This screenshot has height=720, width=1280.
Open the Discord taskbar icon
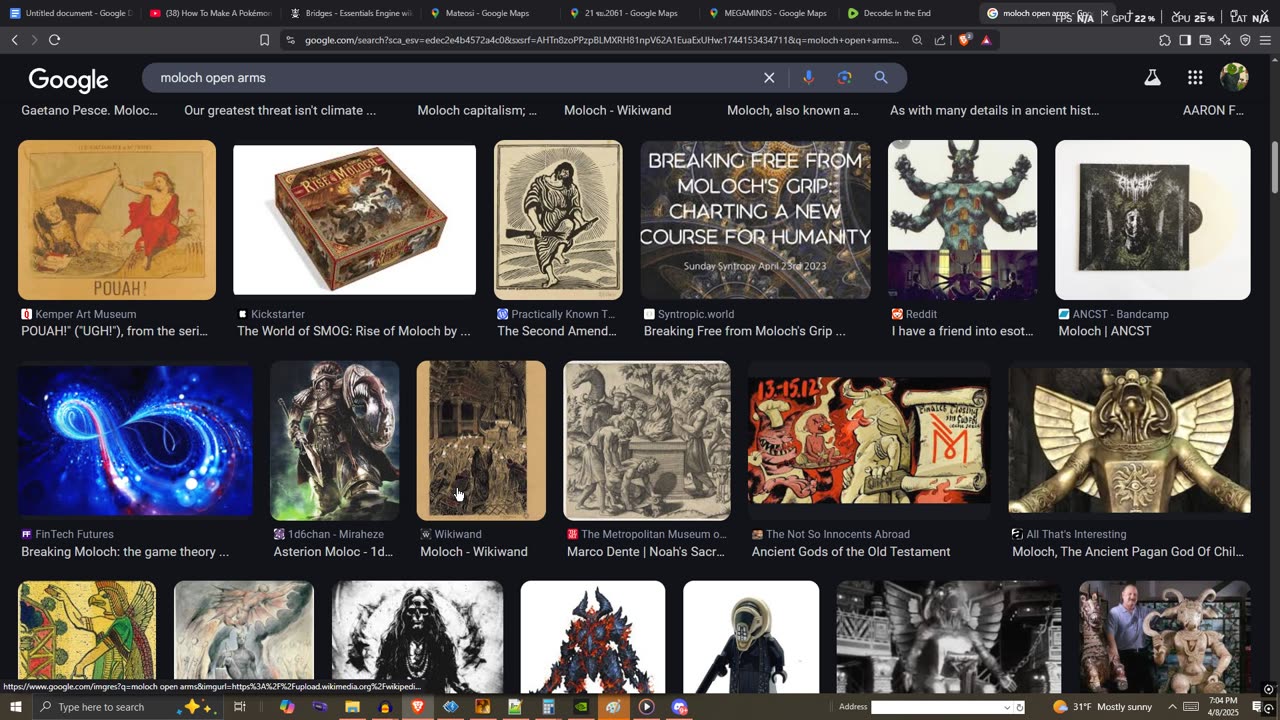click(680, 707)
